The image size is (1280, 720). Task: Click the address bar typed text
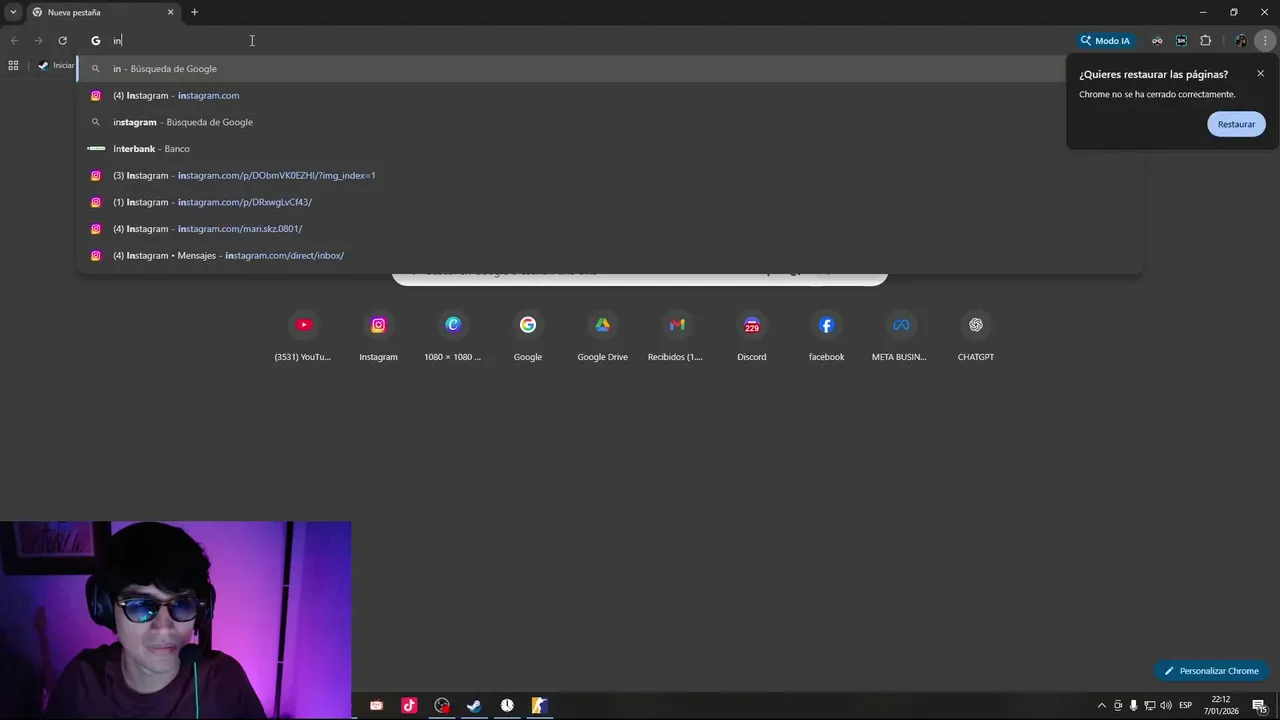(x=117, y=41)
